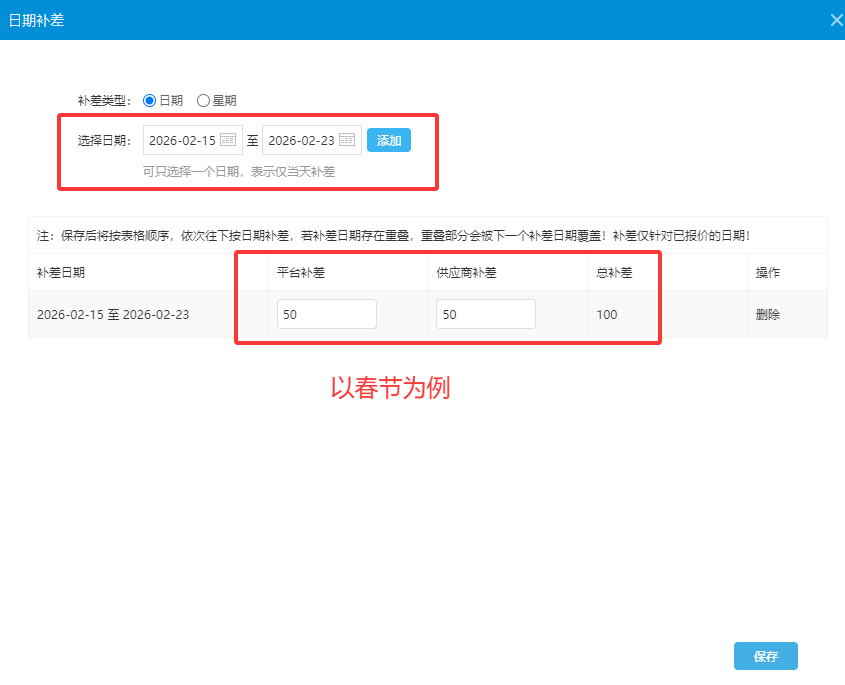The height and width of the screenshot is (685, 845).
Task: Close the 日期补差 dialog
Action: pos(836,20)
